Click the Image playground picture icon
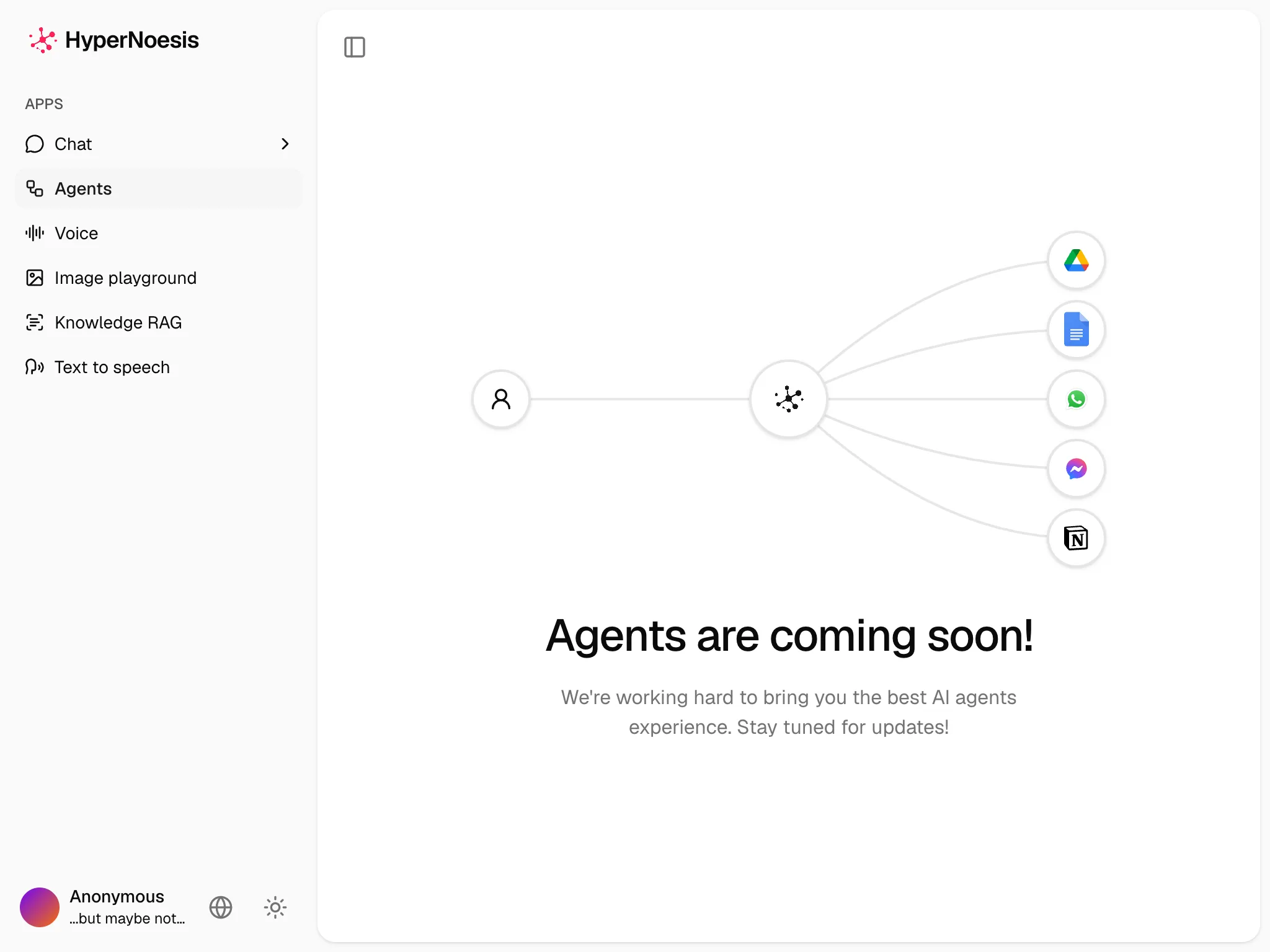Viewport: 1270px width, 952px height. pyautogui.click(x=35, y=278)
